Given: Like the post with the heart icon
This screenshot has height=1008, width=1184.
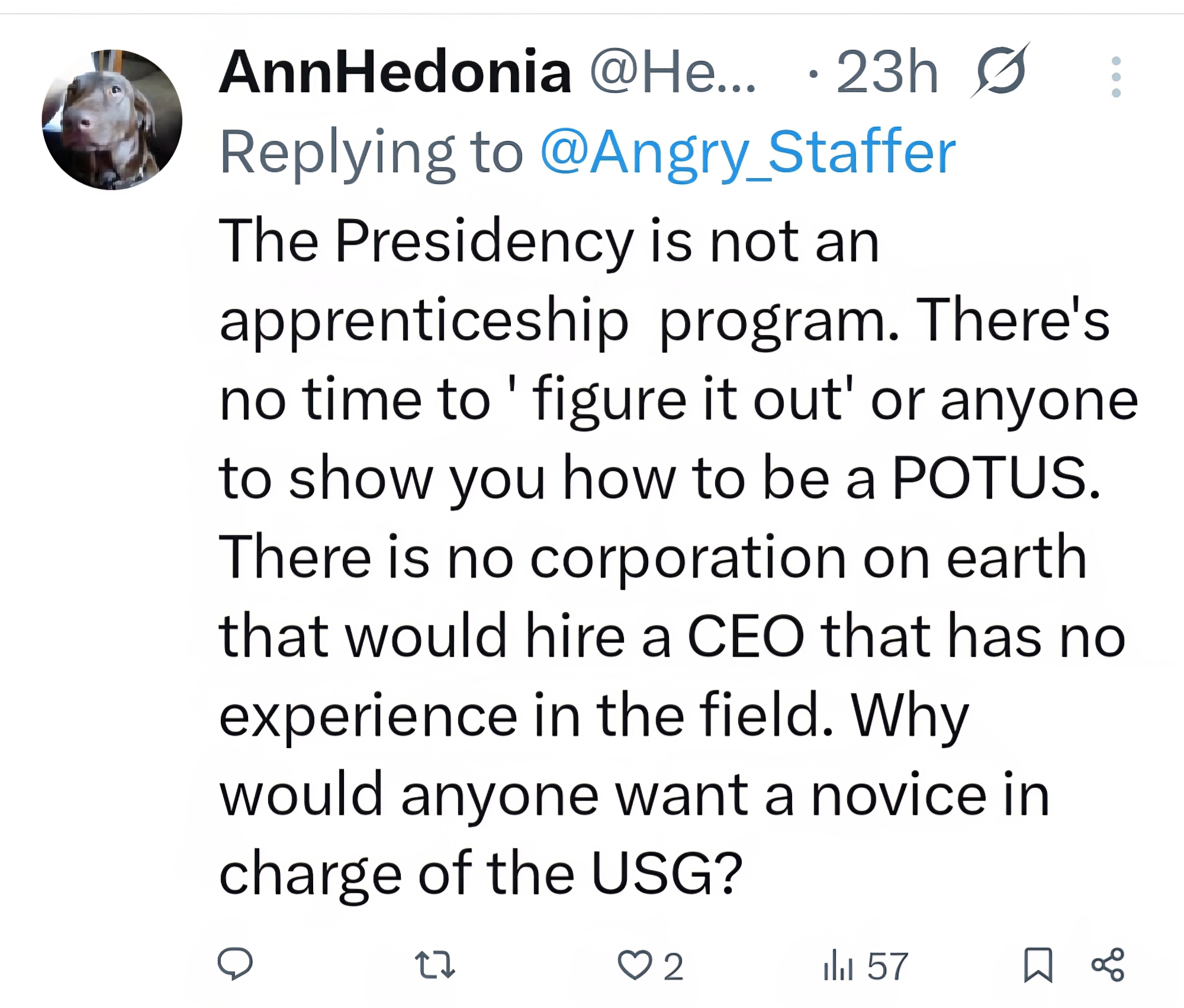Looking at the screenshot, I should pyautogui.click(x=634, y=965).
